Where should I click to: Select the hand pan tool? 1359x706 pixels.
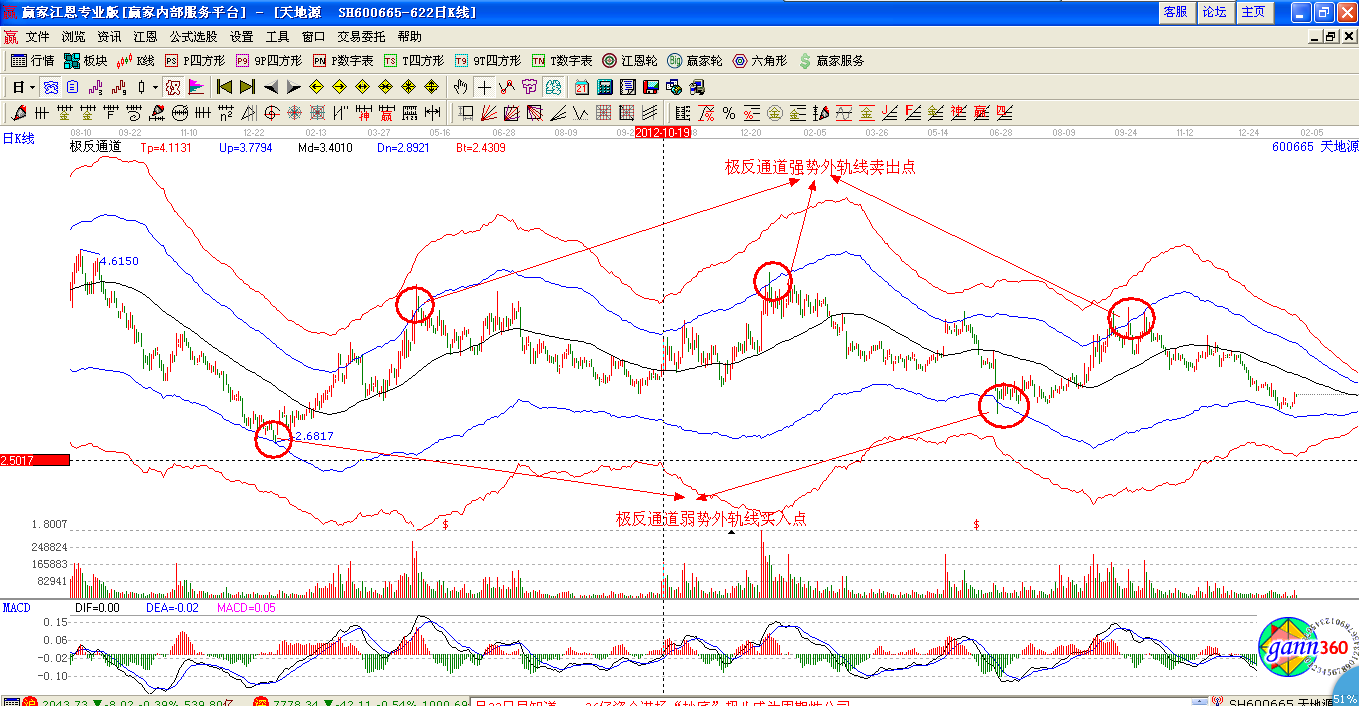point(460,87)
